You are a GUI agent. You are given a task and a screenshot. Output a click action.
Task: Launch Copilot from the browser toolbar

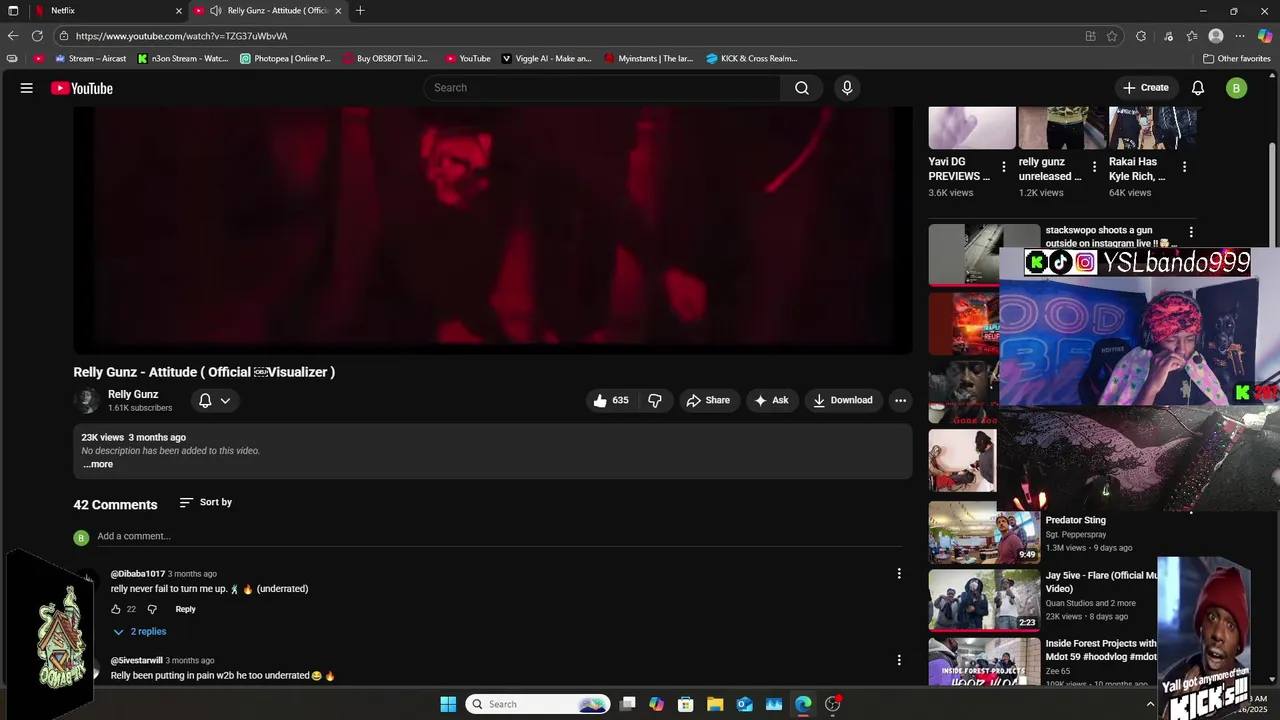click(1265, 36)
